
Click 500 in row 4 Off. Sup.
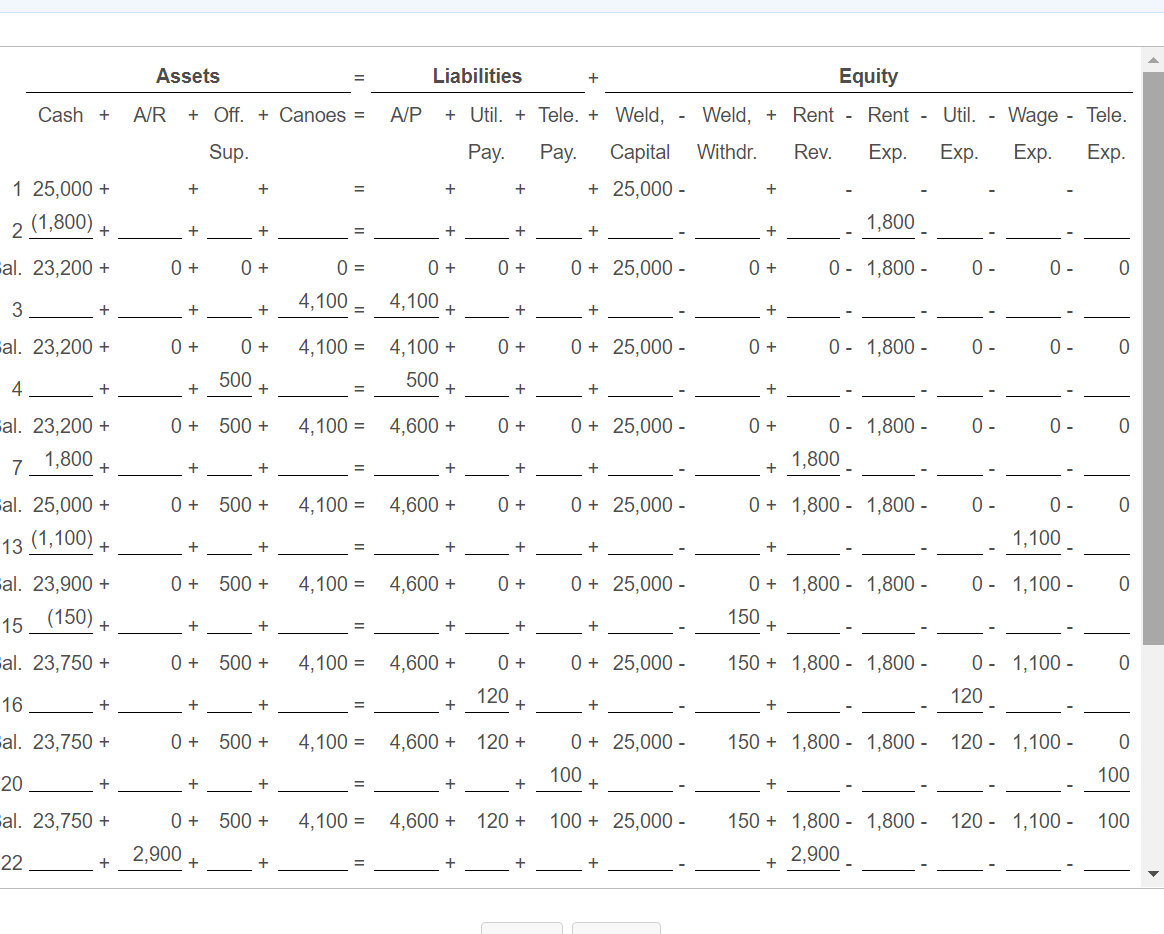(235, 379)
